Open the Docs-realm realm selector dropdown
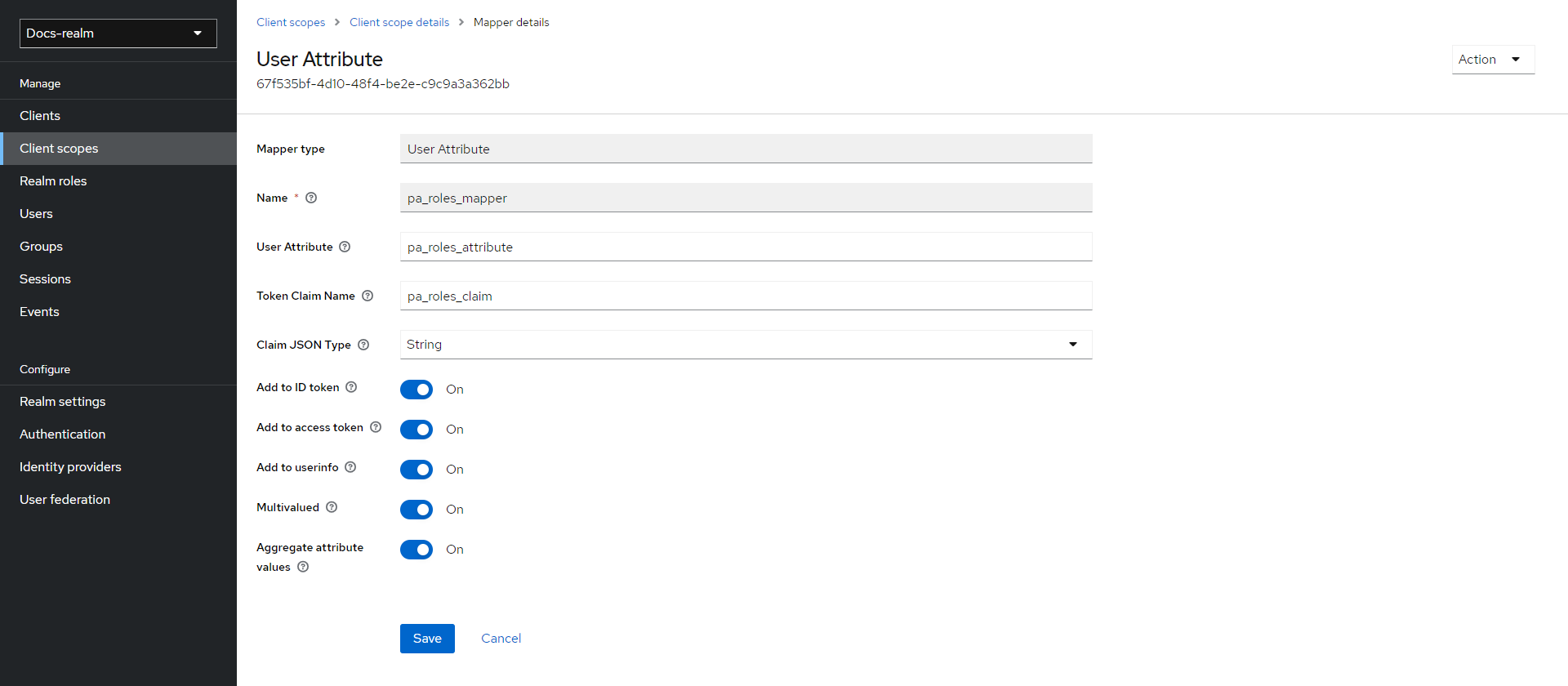Viewport: 1568px width, 686px height. point(118,33)
